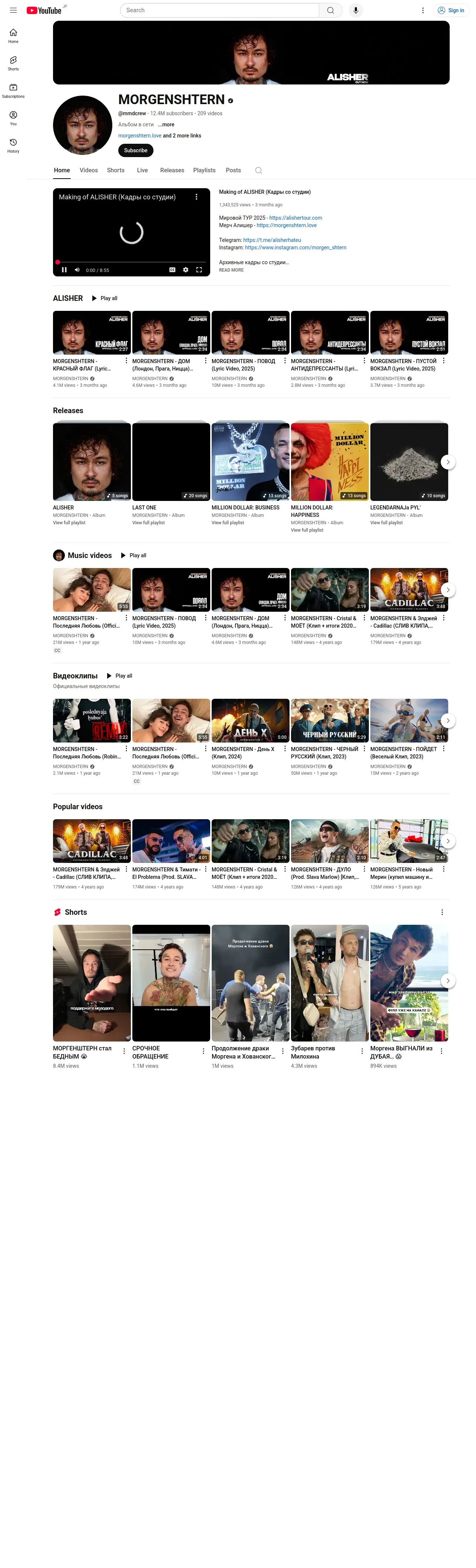Expand channel description with ...more
Image resolution: width=476 pixels, height=1568 pixels.
tap(166, 124)
